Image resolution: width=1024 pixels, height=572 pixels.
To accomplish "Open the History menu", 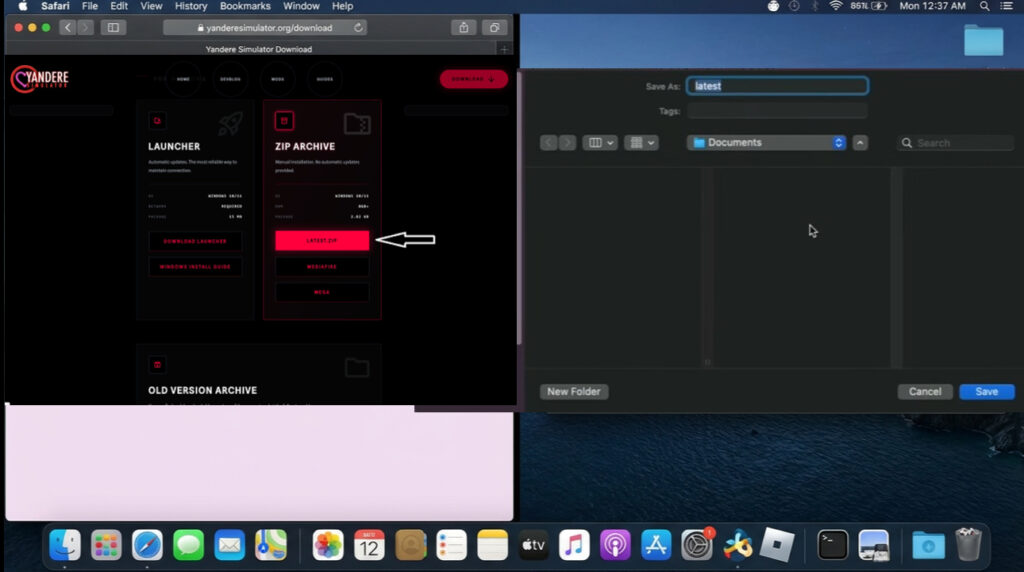I will point(191,6).
